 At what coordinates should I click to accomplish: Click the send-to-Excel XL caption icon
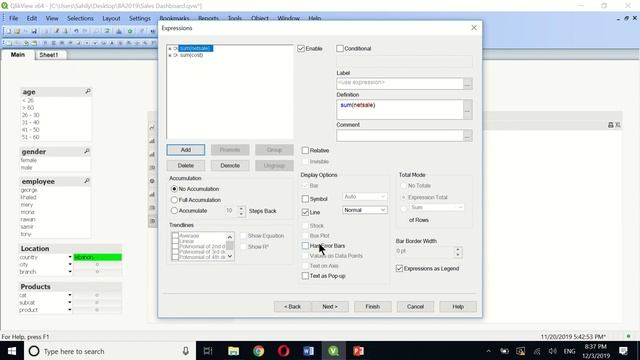(618, 125)
